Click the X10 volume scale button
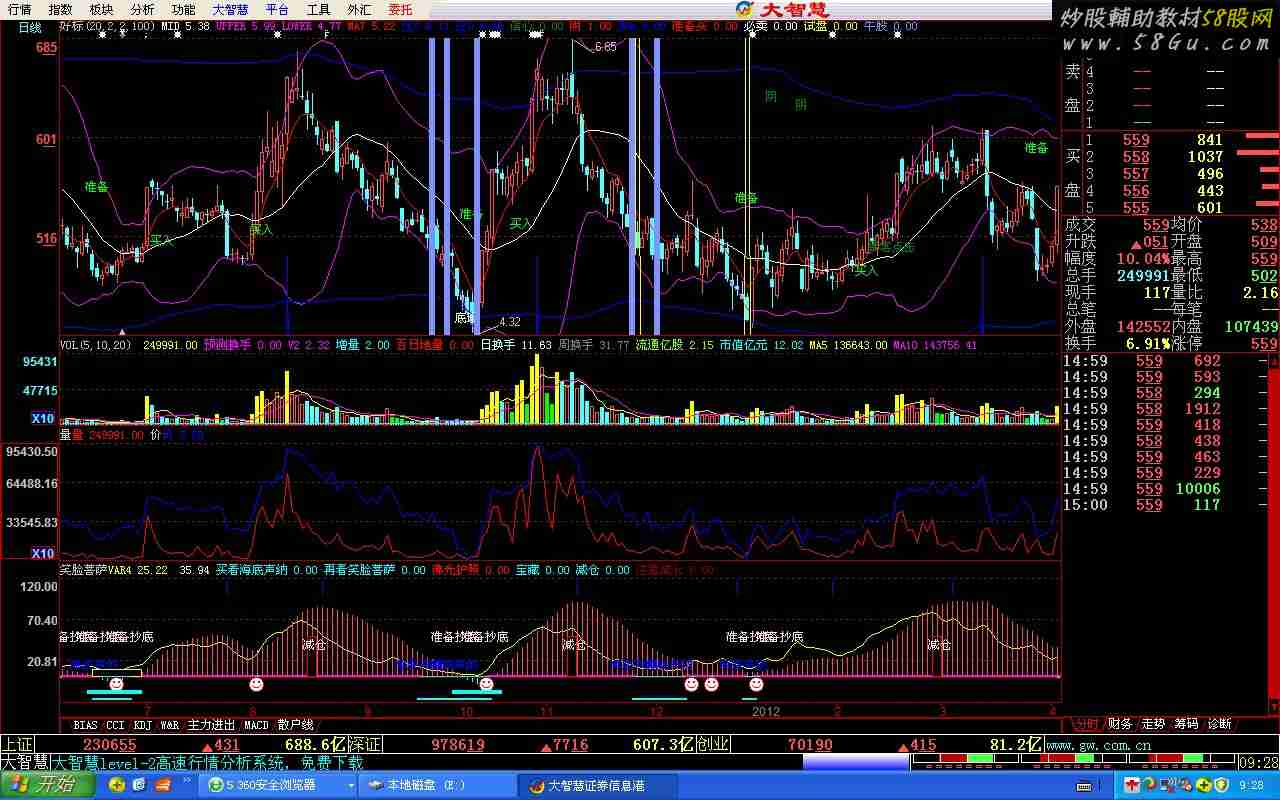The height and width of the screenshot is (800, 1280). click(43, 419)
